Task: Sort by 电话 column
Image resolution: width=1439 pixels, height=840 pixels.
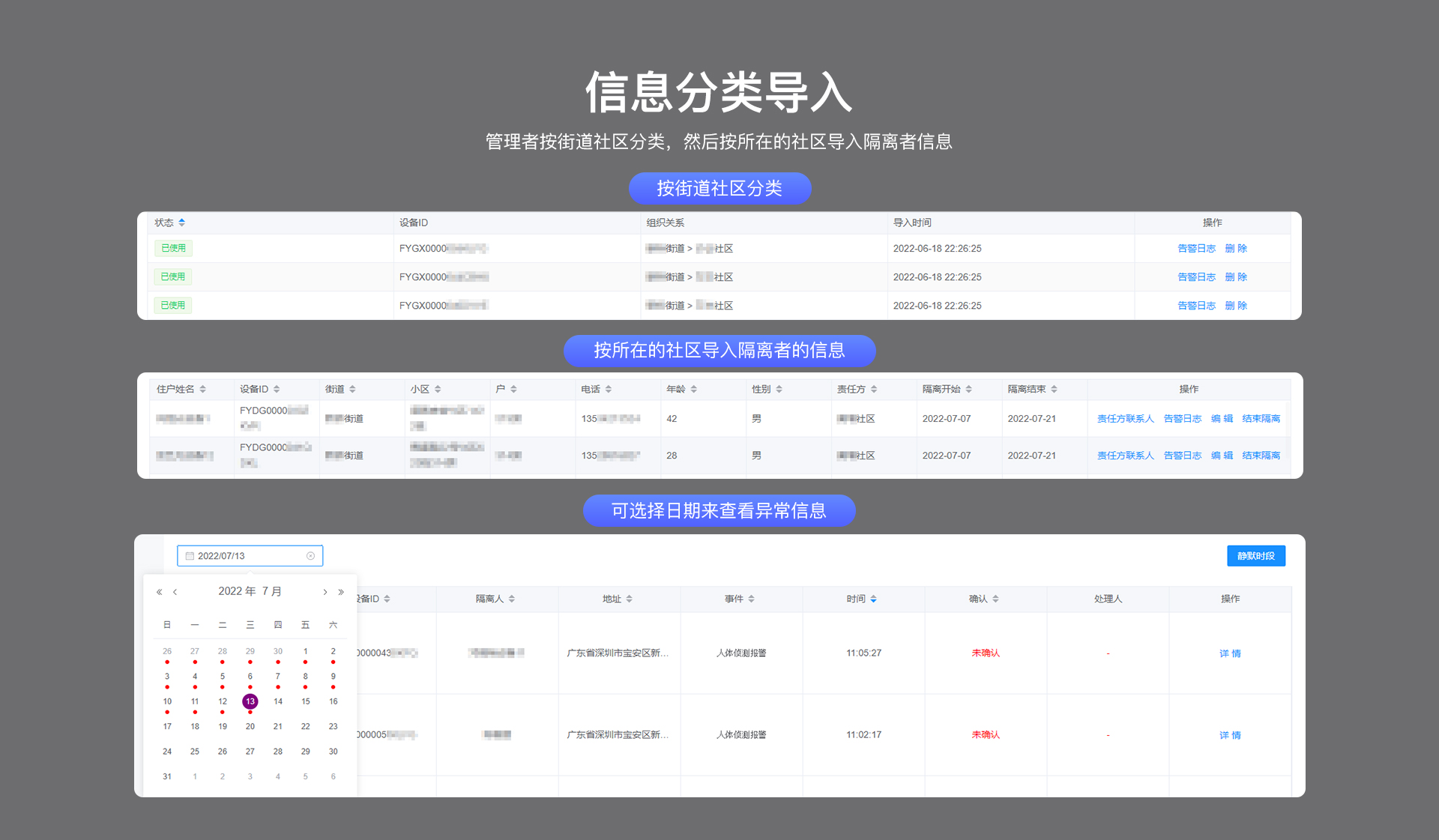Action: [609, 389]
